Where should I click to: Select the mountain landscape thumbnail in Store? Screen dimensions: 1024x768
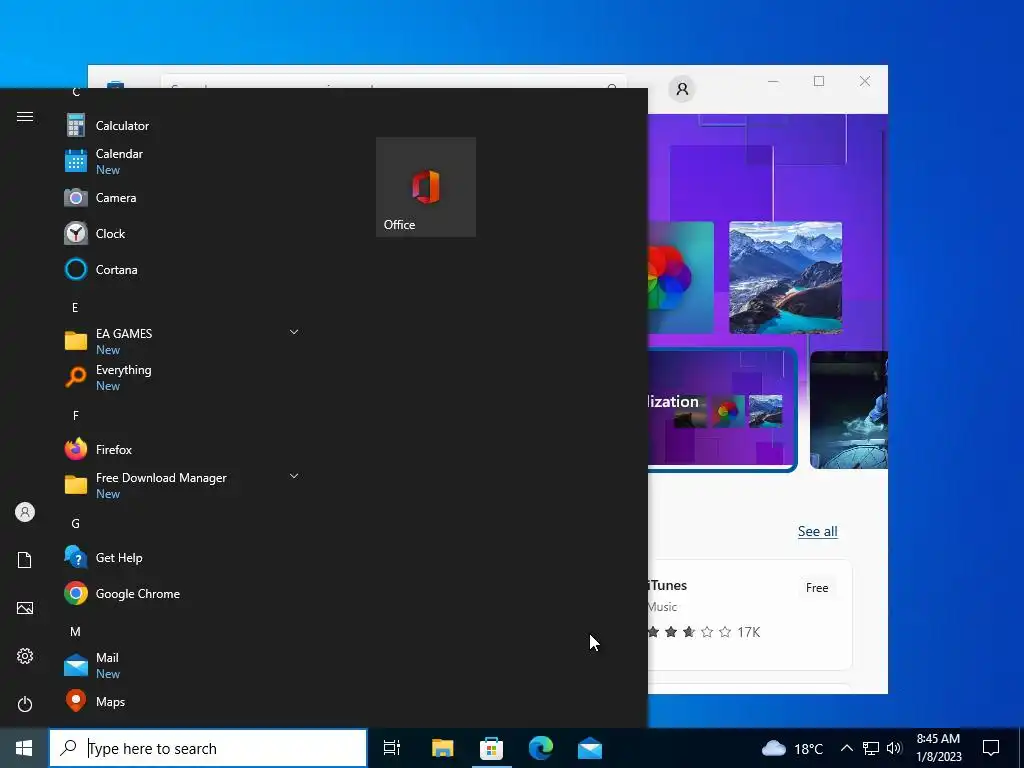(x=785, y=278)
